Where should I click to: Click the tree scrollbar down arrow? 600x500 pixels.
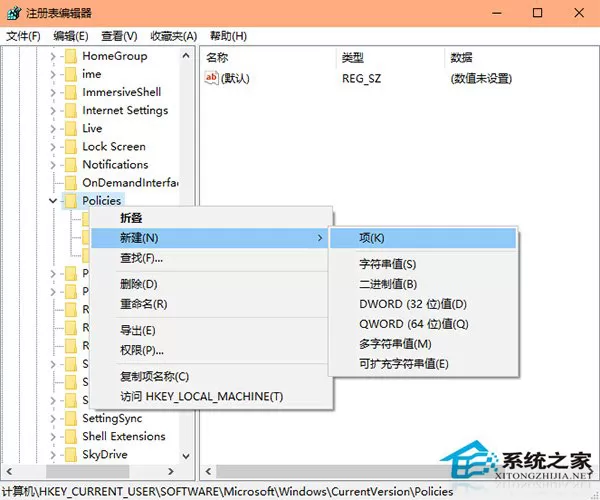[x=186, y=456]
